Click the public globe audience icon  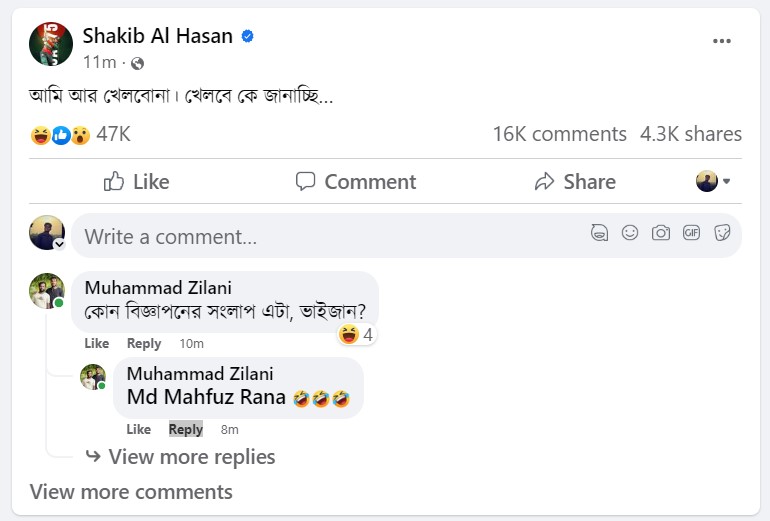coord(137,63)
